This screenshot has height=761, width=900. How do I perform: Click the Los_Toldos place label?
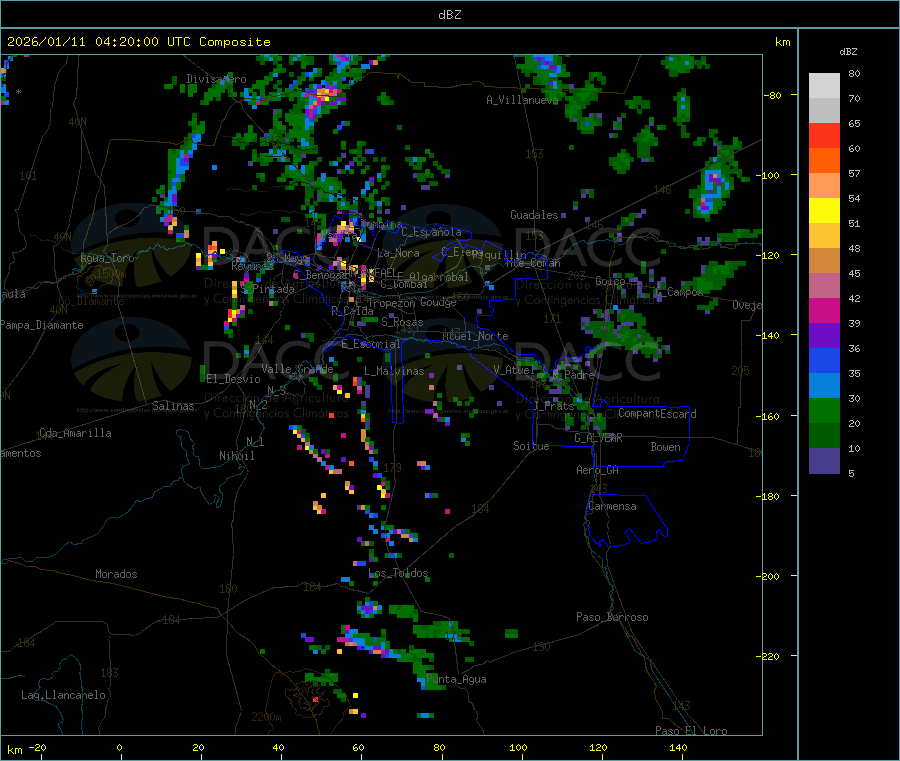398,573
